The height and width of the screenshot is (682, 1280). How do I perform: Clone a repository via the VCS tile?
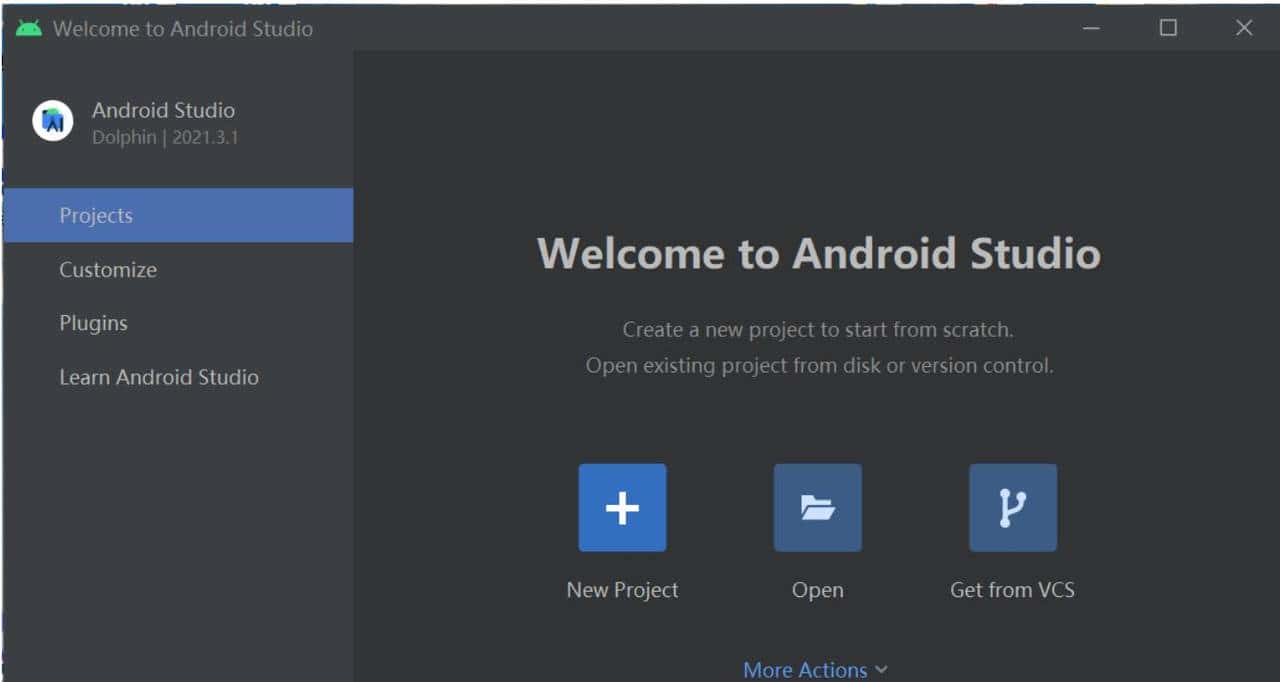tap(1012, 507)
